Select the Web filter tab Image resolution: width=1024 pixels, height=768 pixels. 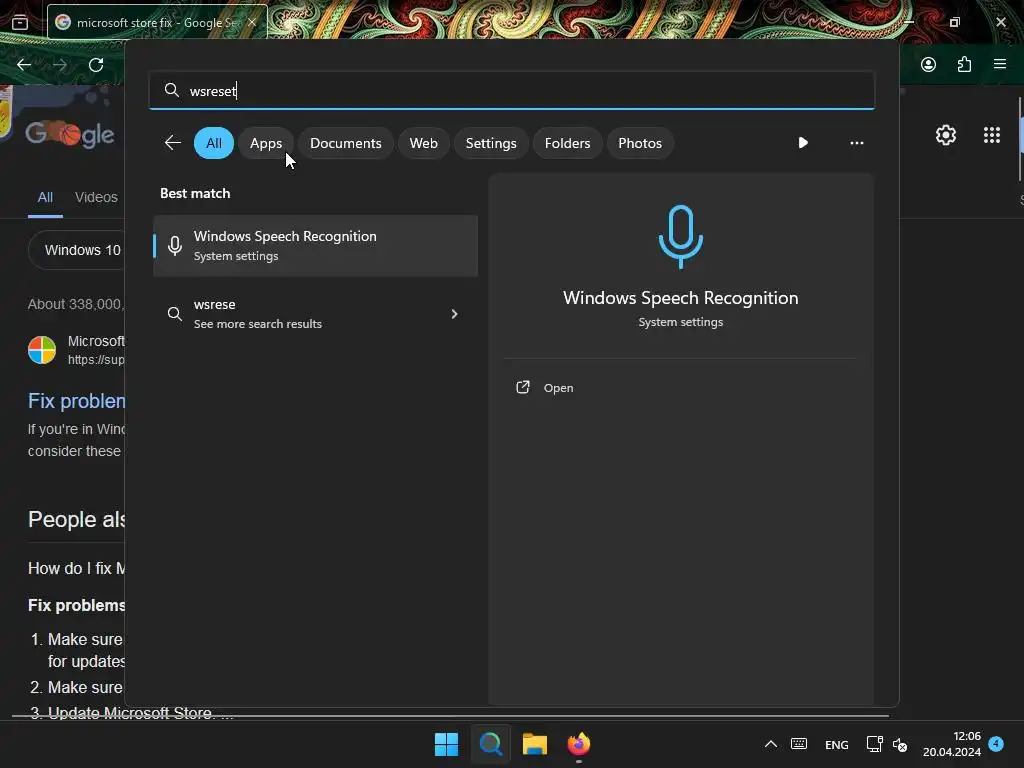click(423, 143)
